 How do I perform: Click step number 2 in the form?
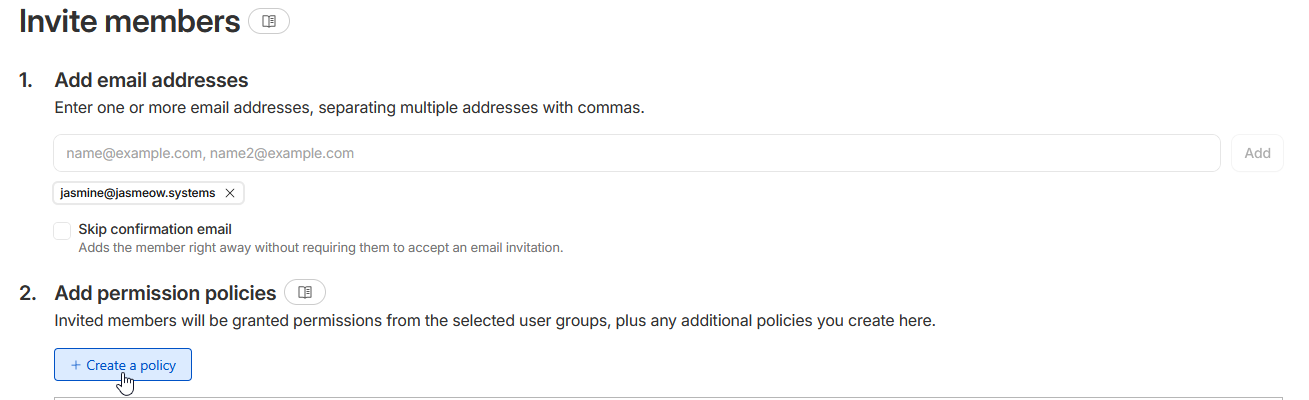(27, 293)
